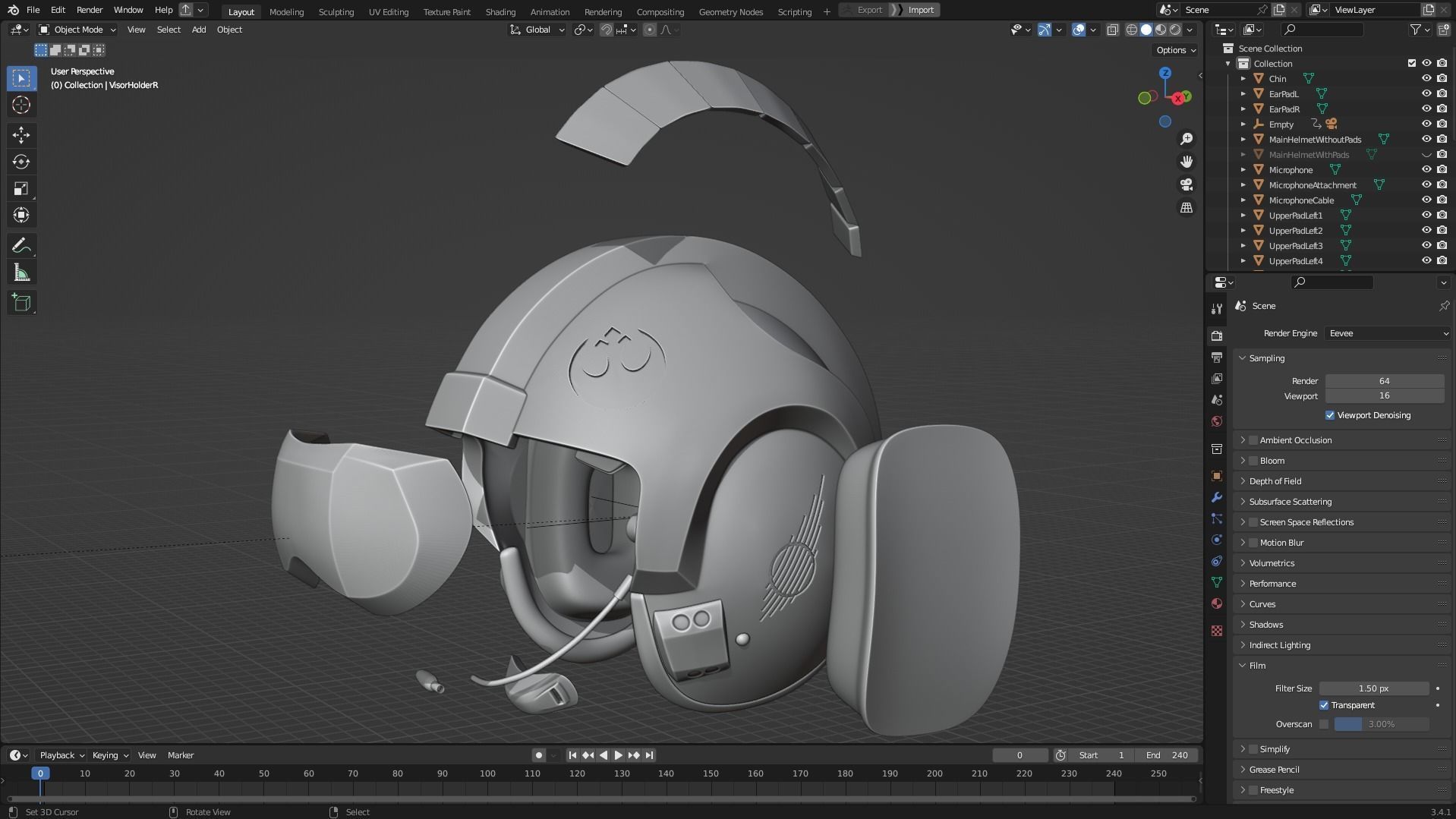The image size is (1456, 819).
Task: Toggle snapping magnet icon
Action: pos(606,30)
